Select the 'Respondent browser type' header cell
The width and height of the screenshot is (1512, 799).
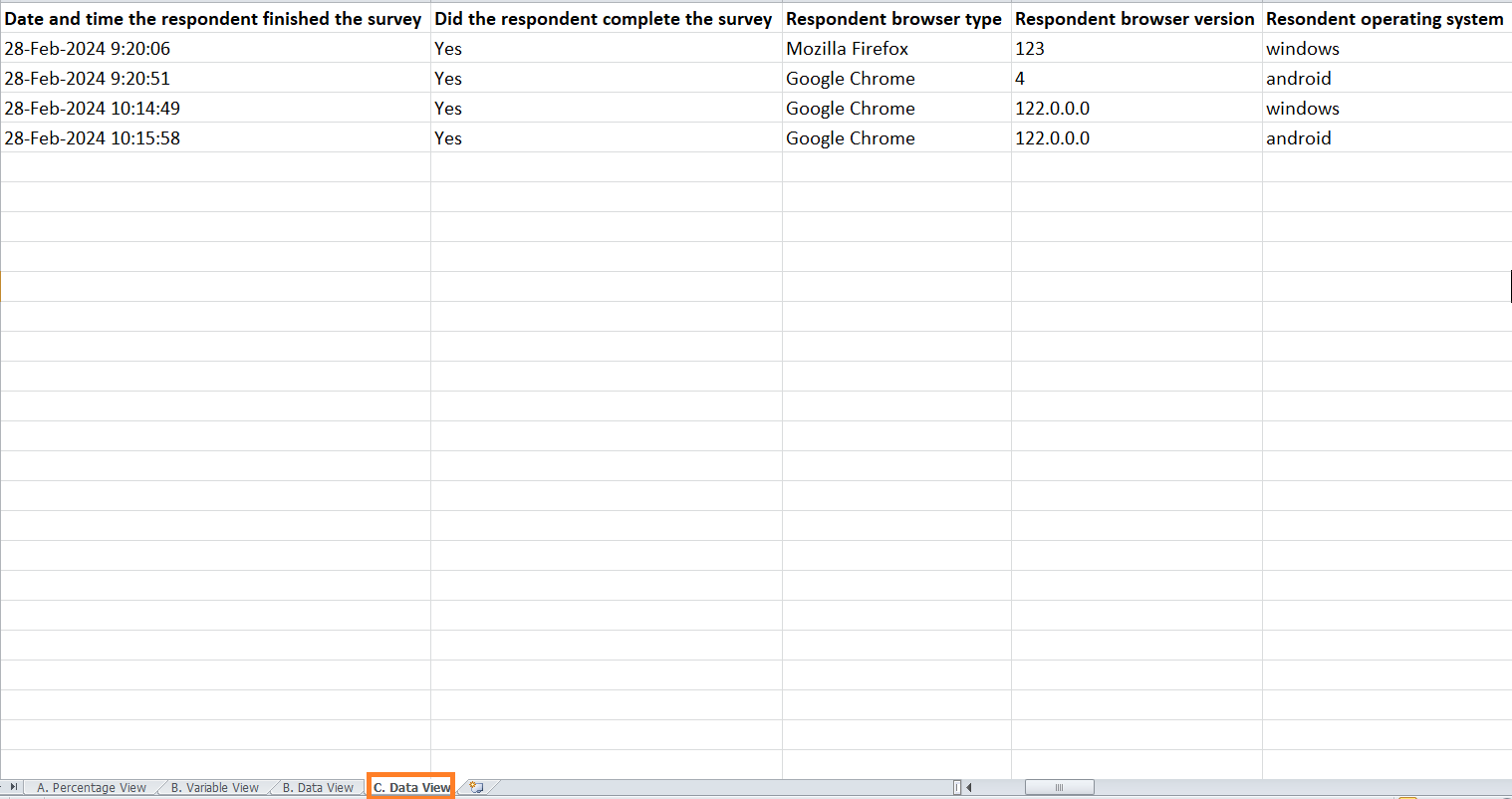tap(893, 19)
